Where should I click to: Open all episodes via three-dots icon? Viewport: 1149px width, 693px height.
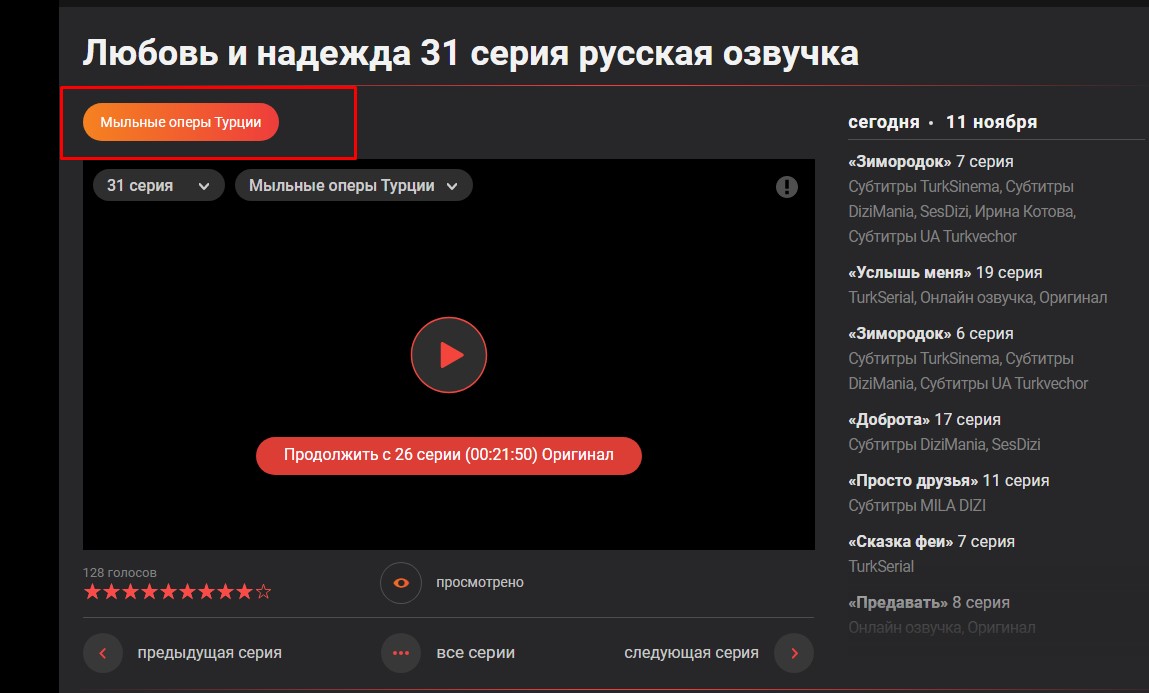(401, 653)
